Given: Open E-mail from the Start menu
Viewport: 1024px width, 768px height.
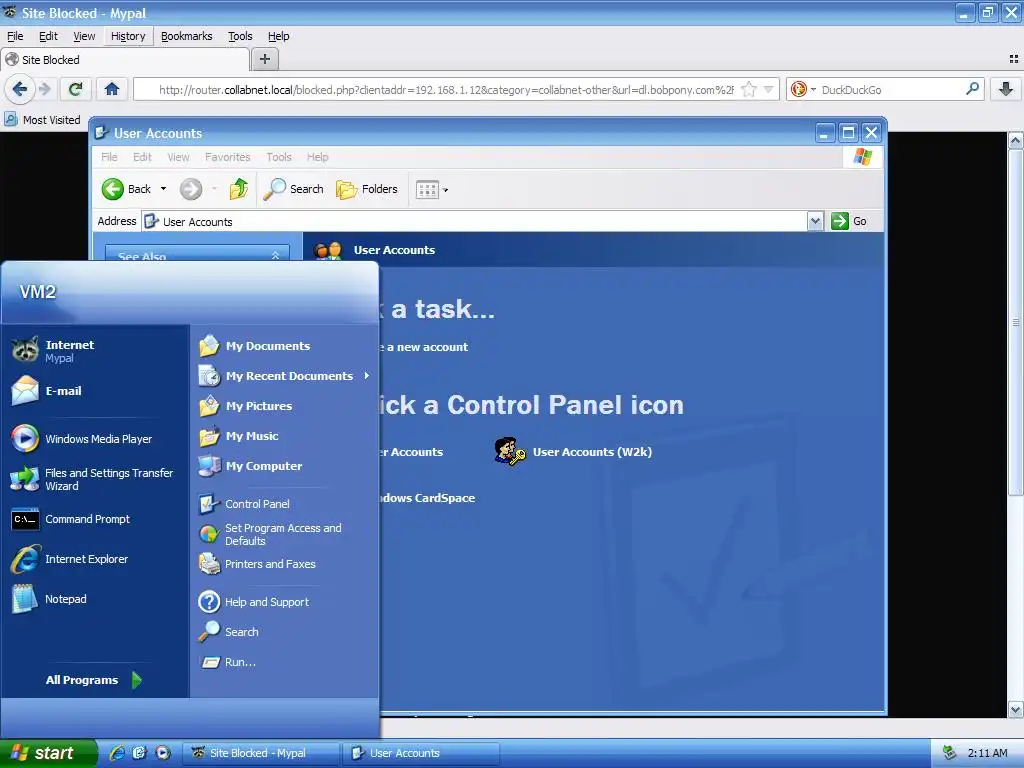Looking at the screenshot, I should 47,391.
